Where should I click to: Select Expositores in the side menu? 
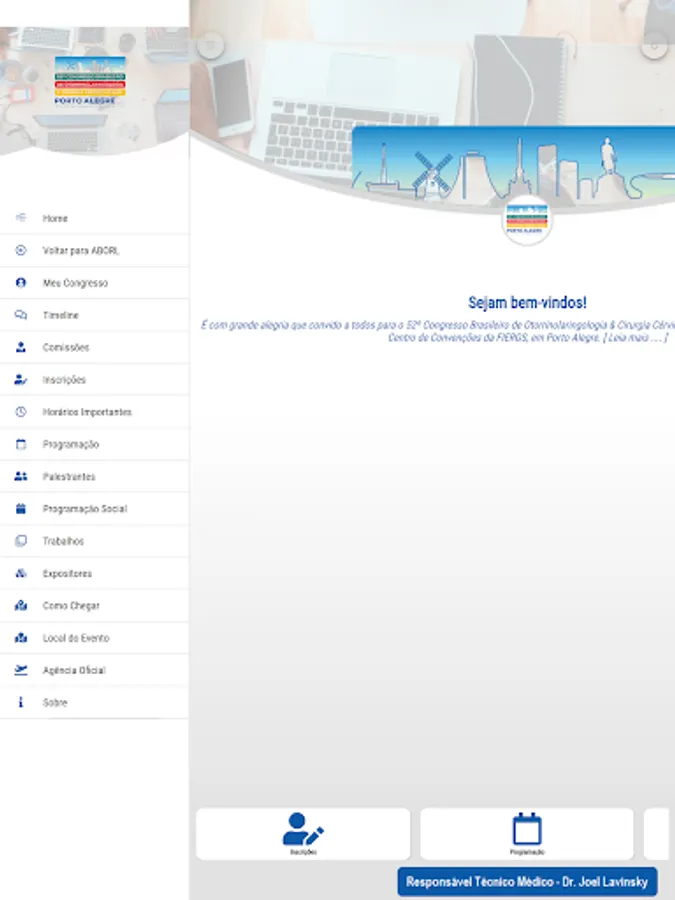pyautogui.click(x=94, y=573)
